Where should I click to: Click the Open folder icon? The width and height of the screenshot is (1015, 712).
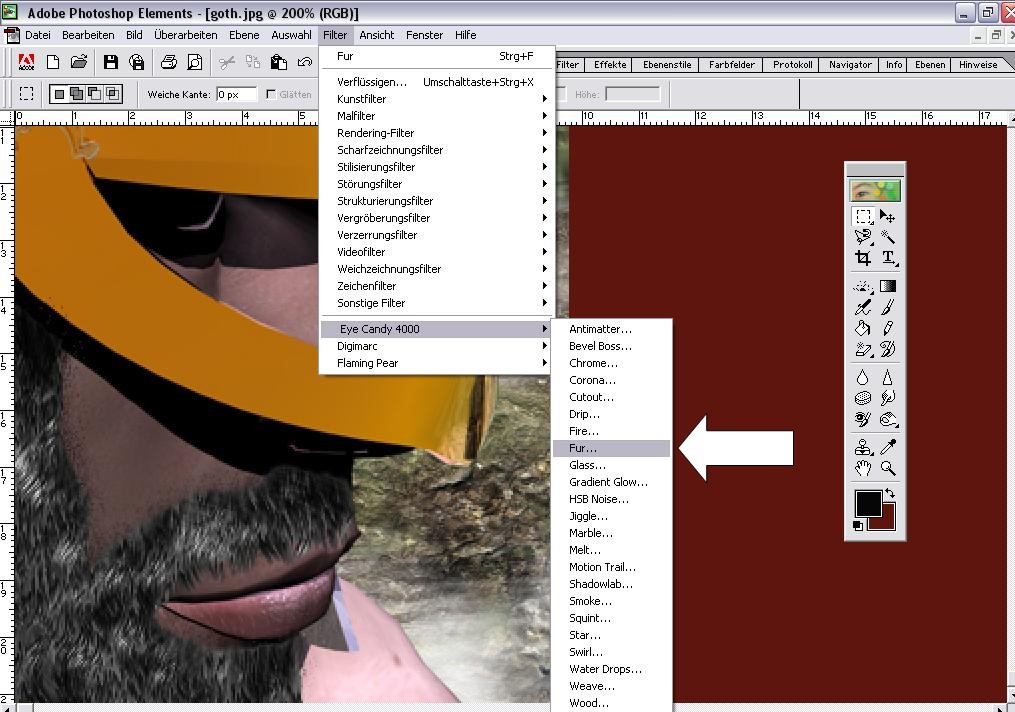79,62
